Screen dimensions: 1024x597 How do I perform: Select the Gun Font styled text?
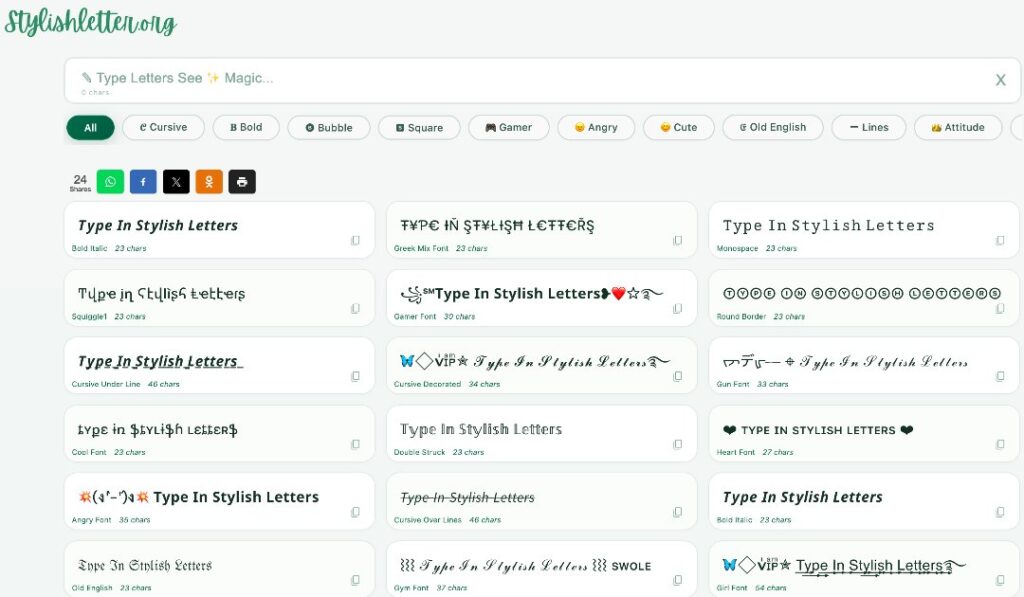[845, 362]
